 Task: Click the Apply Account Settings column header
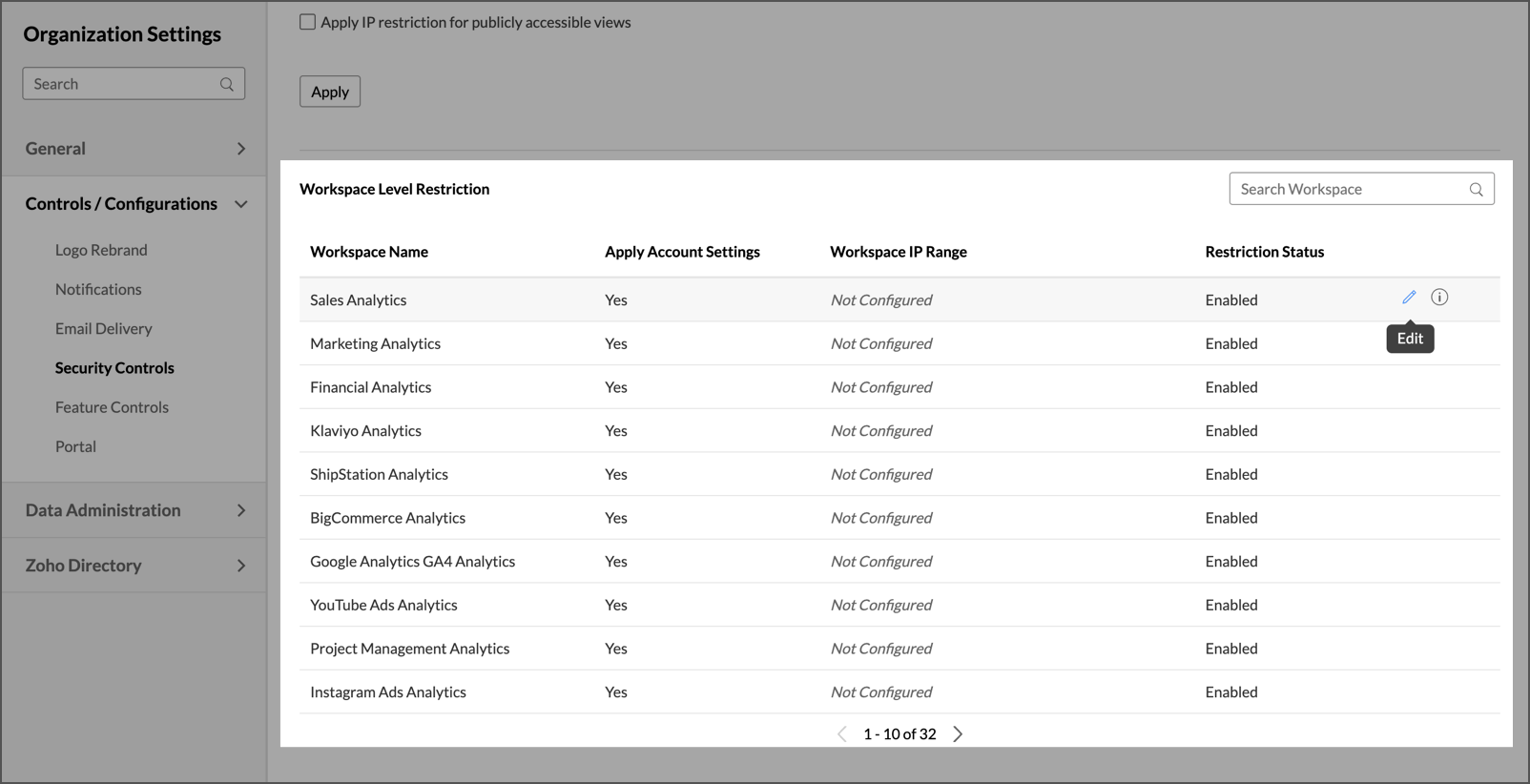(x=682, y=252)
